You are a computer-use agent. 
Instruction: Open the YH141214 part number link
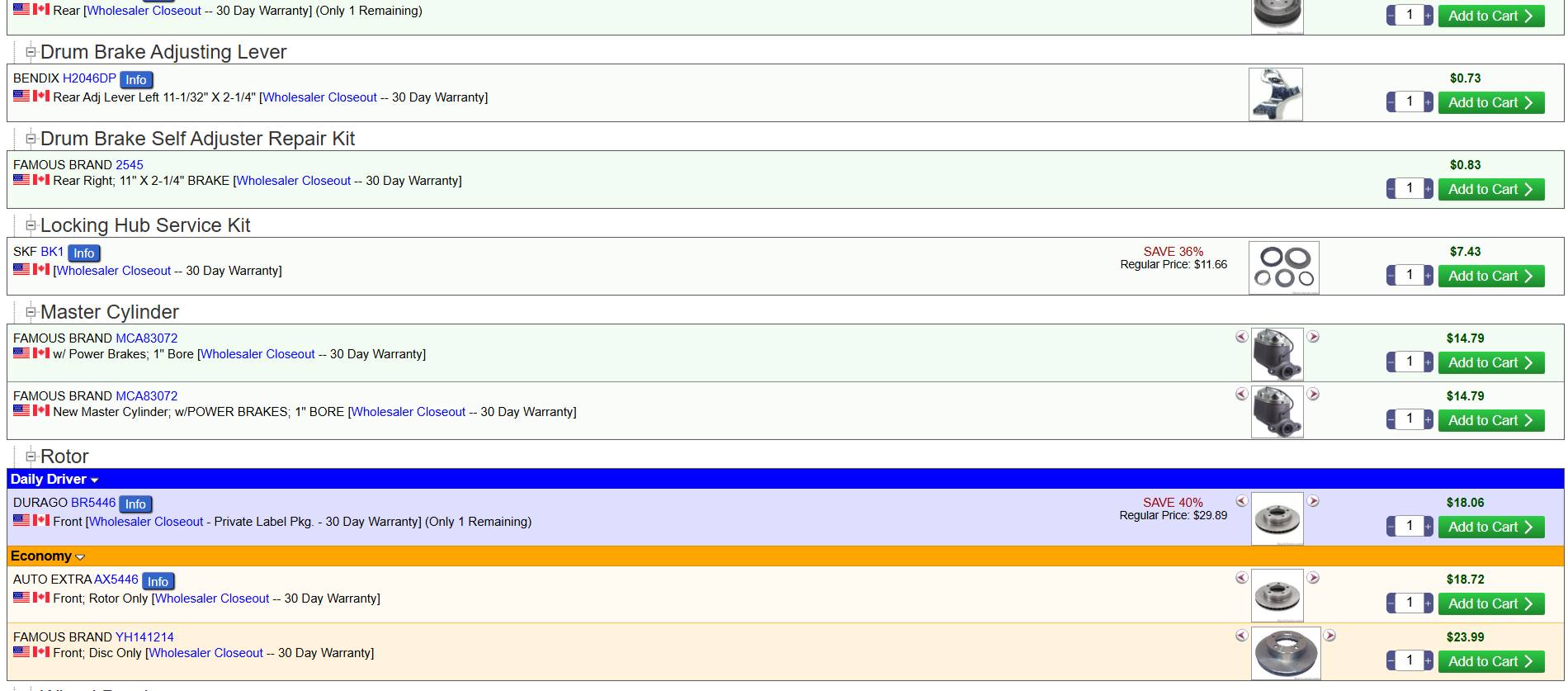(145, 637)
